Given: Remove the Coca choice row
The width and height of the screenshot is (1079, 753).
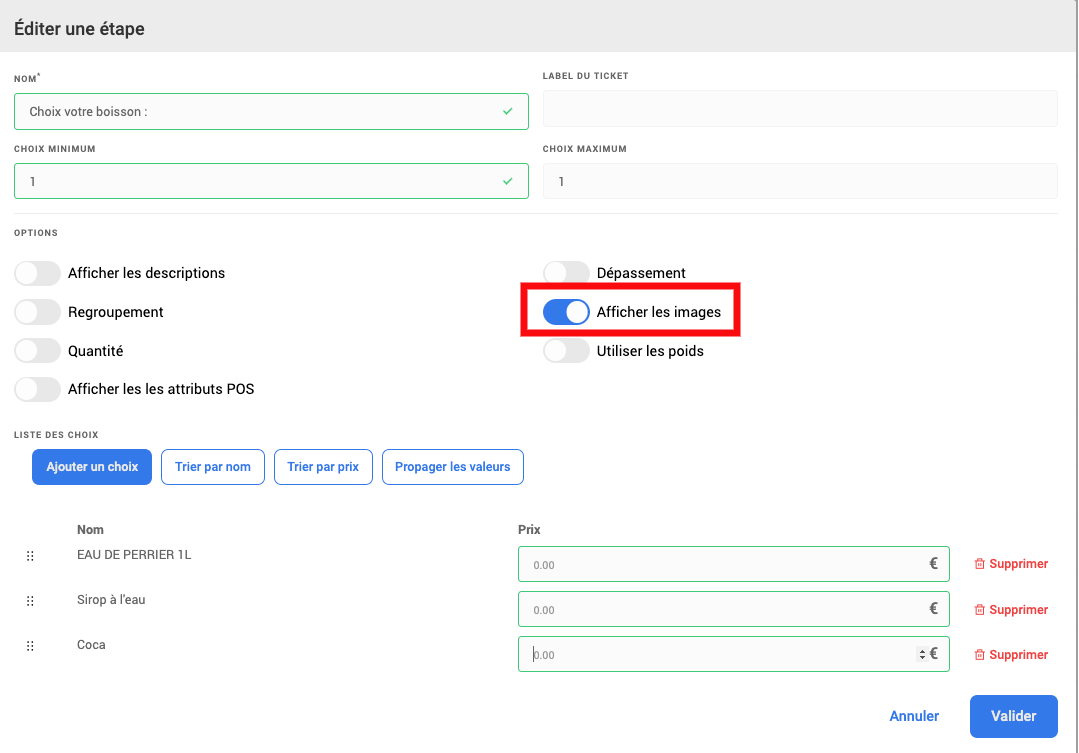Looking at the screenshot, I should [x=1011, y=655].
